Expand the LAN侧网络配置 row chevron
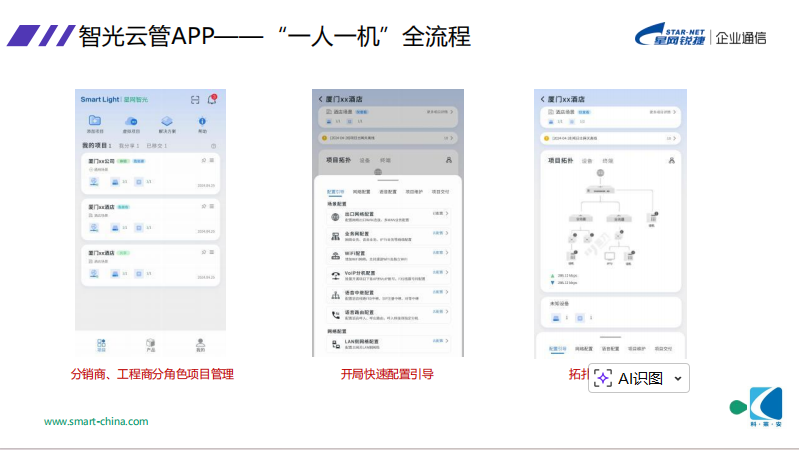The image size is (799, 450). click(446, 342)
